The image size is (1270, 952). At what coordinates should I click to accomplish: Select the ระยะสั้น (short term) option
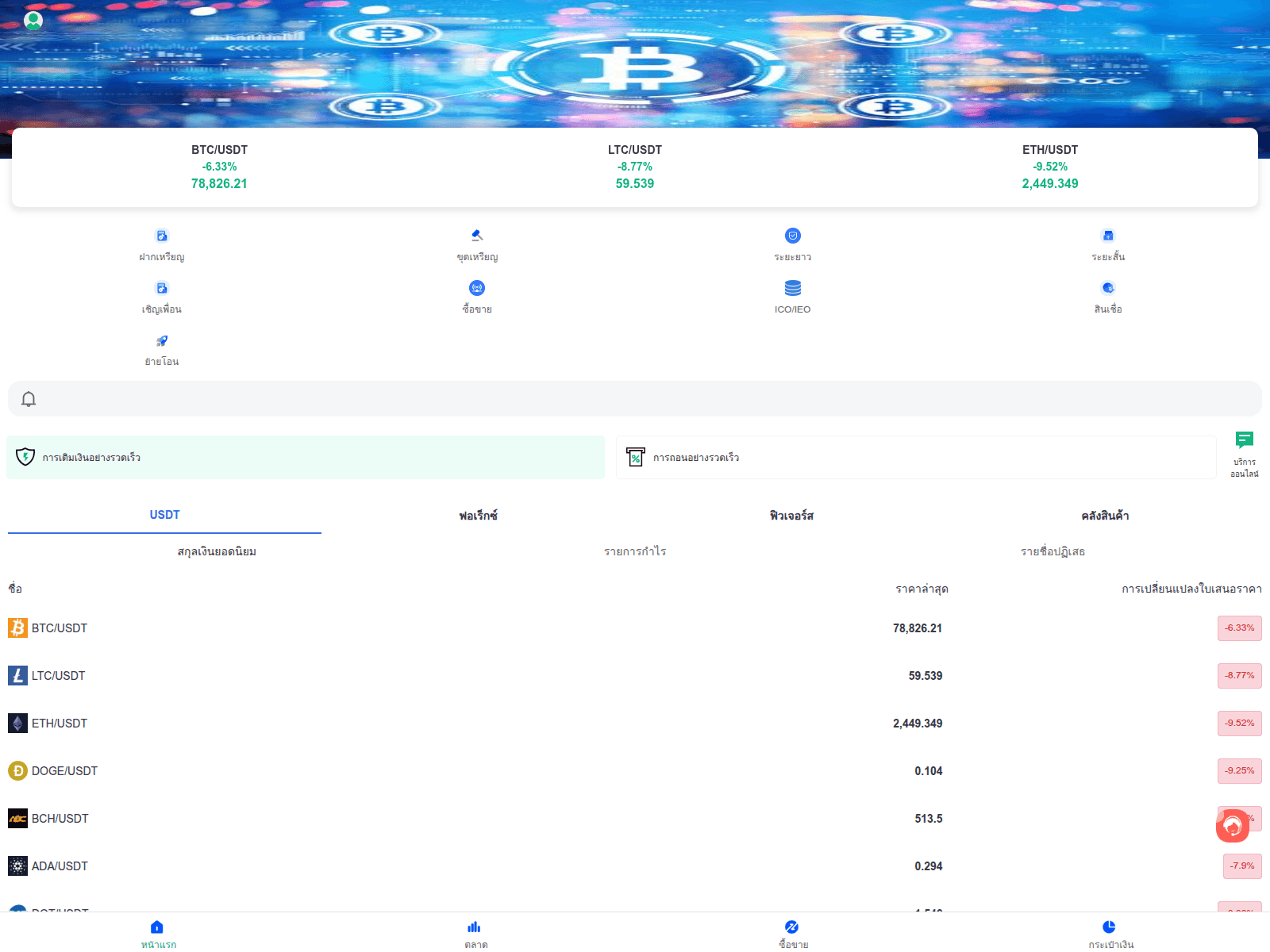click(x=1108, y=242)
